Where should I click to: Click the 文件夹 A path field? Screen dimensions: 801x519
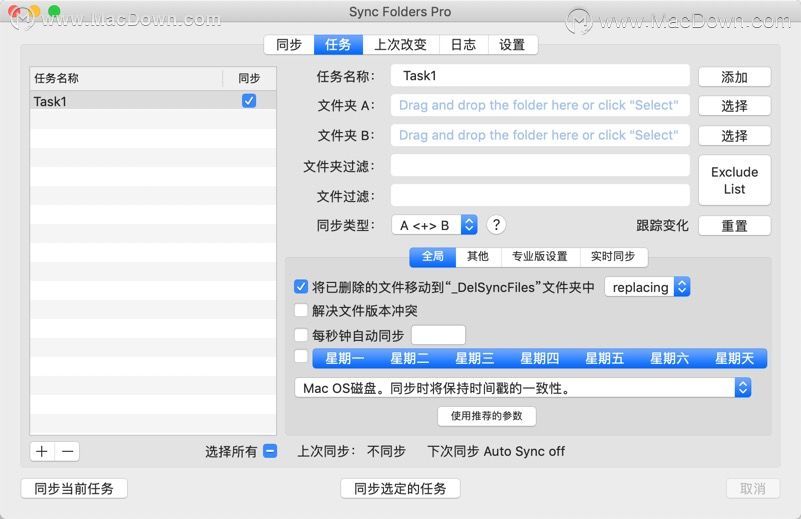point(540,105)
